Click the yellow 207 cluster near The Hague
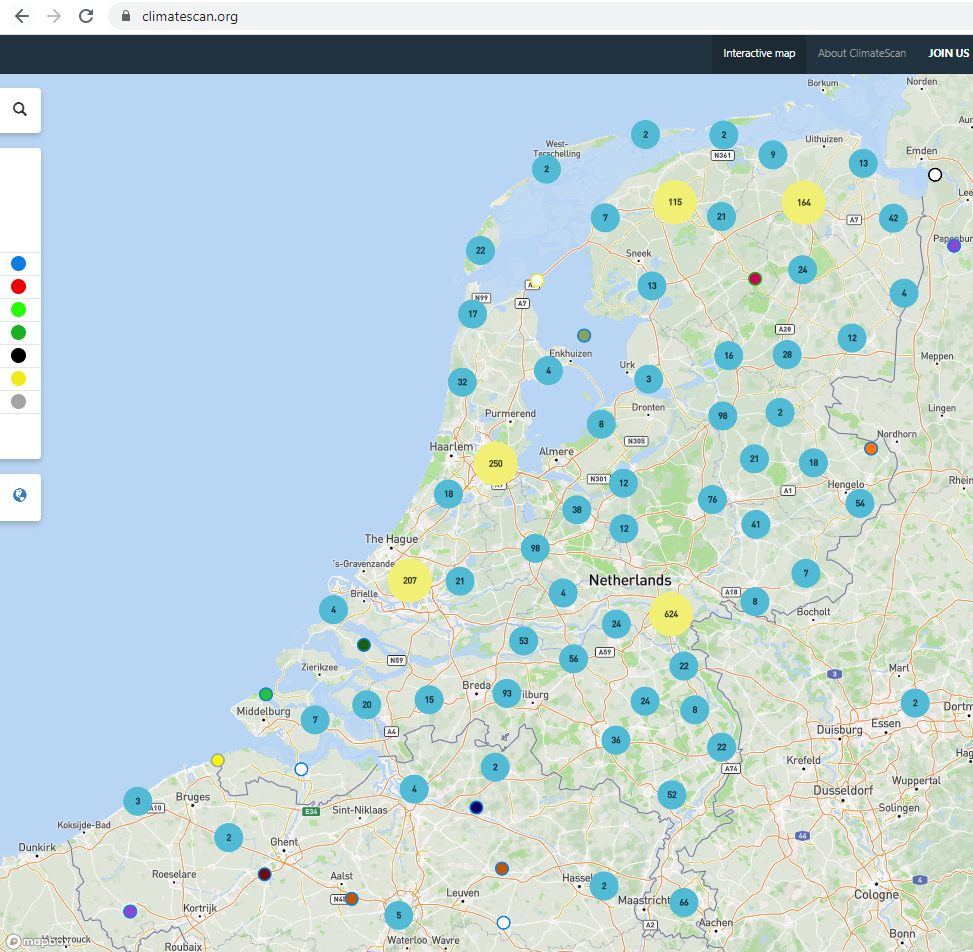Screen dimensions: 973x952 [x=409, y=581]
